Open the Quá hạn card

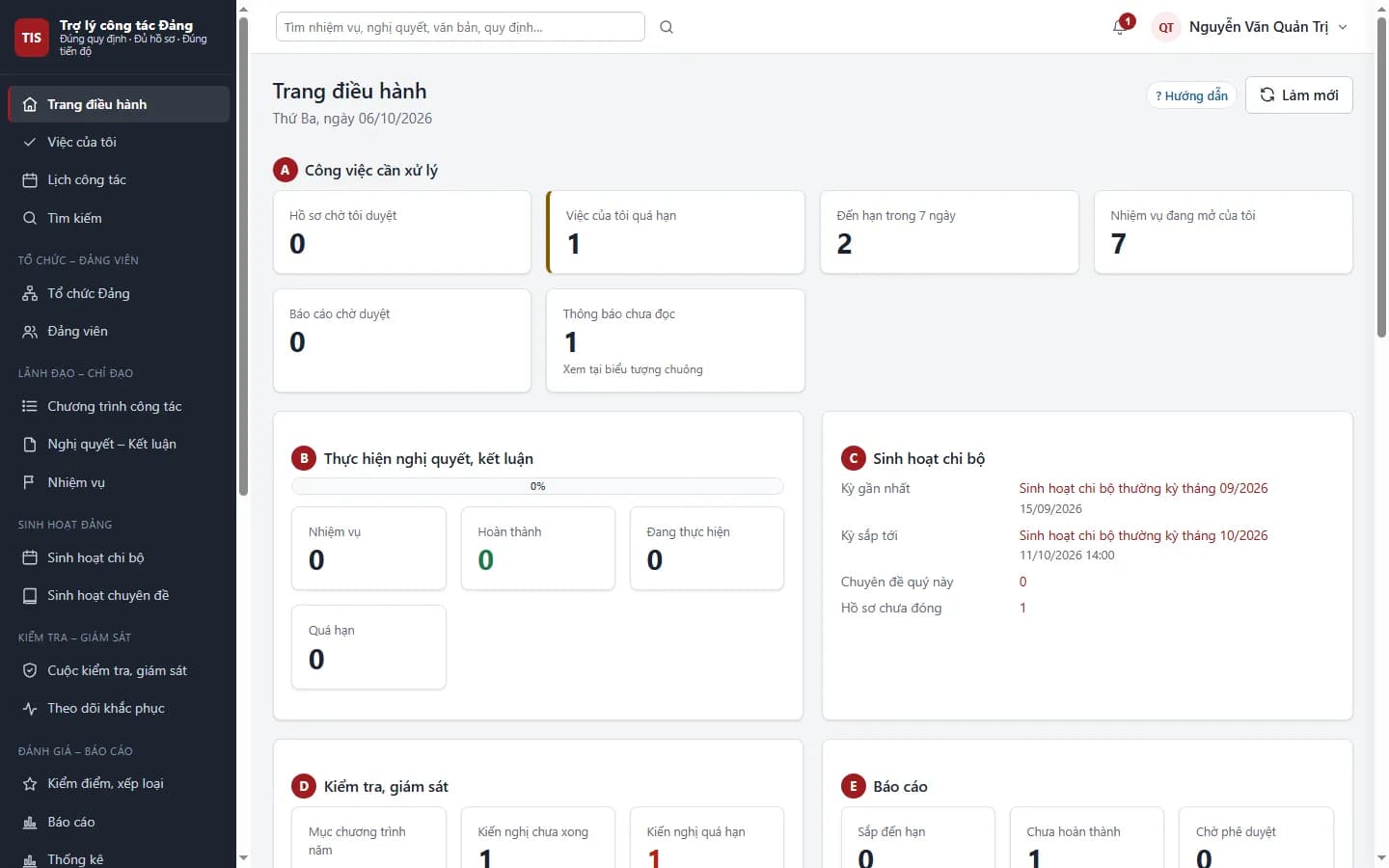pyautogui.click(x=368, y=647)
